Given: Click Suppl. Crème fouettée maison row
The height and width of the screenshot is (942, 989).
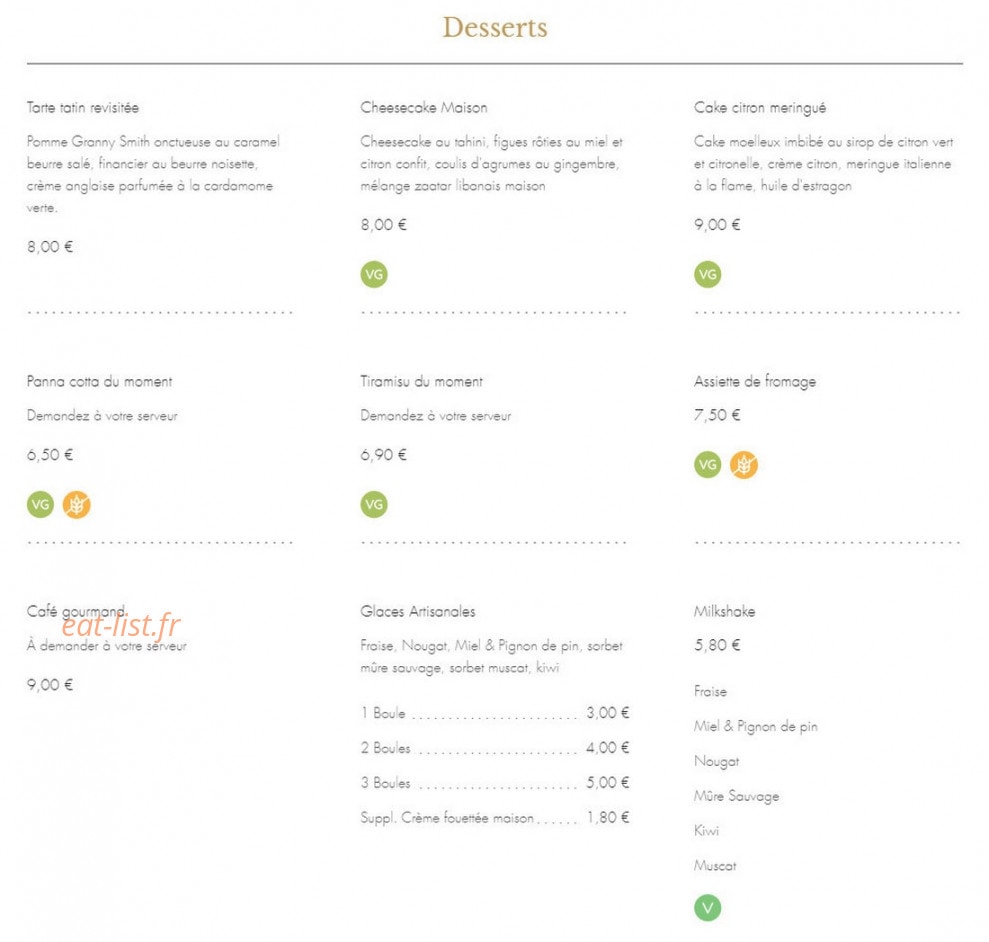Looking at the screenshot, I should point(495,818).
